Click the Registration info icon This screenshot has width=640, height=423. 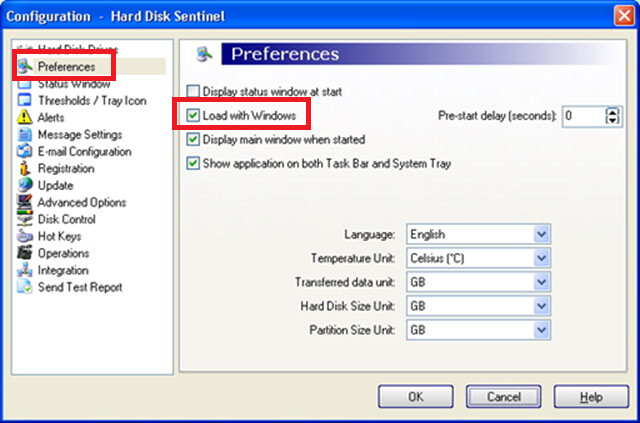[24, 168]
